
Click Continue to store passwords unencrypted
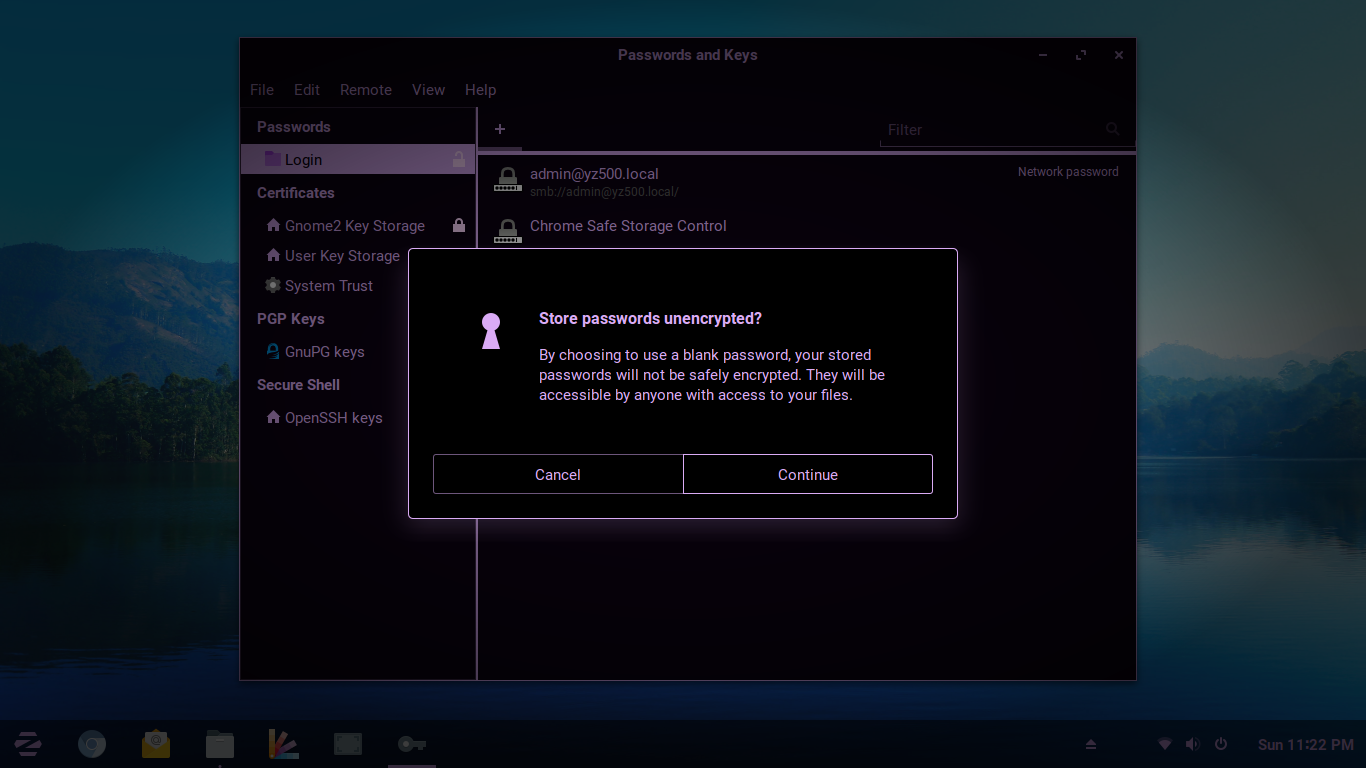pos(807,474)
